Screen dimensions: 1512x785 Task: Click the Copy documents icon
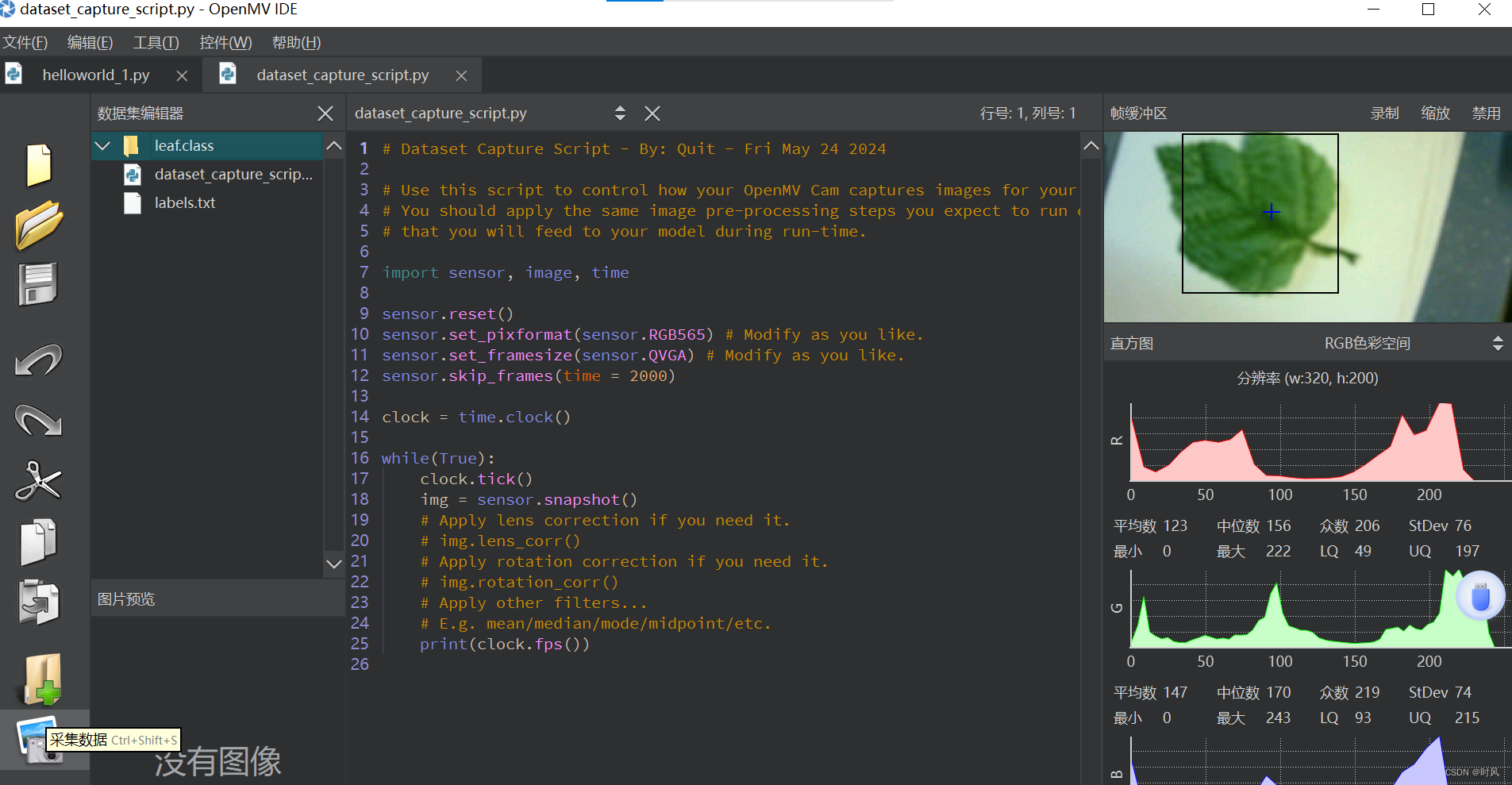tap(38, 542)
